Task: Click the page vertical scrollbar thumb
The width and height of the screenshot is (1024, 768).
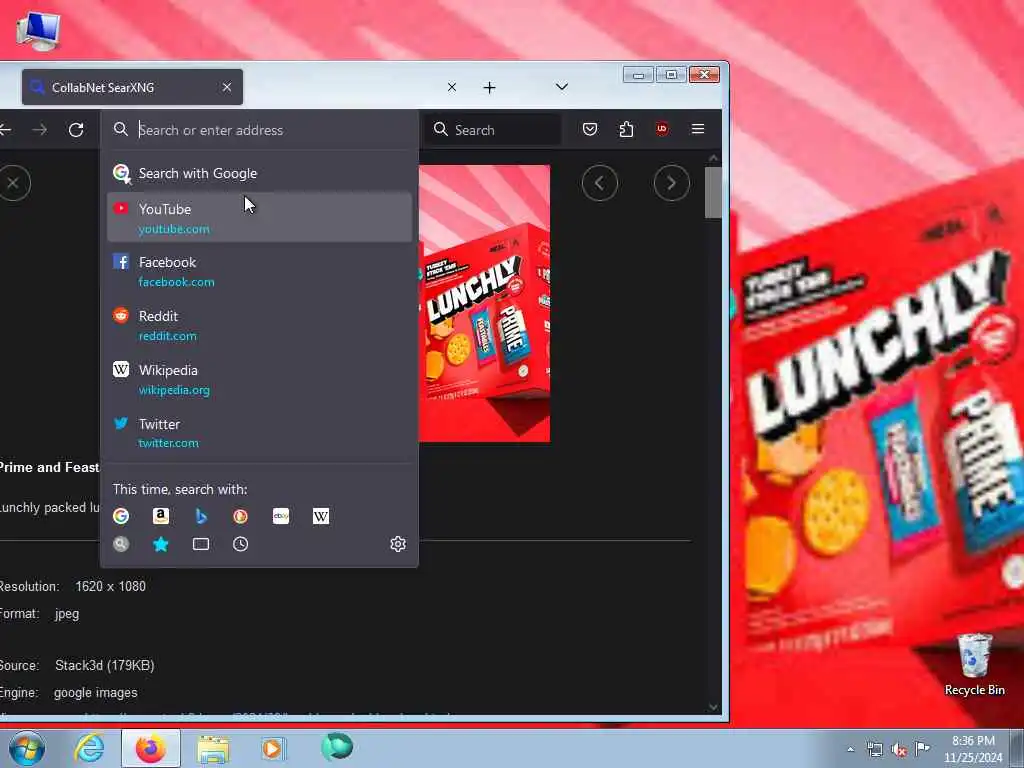Action: (713, 193)
